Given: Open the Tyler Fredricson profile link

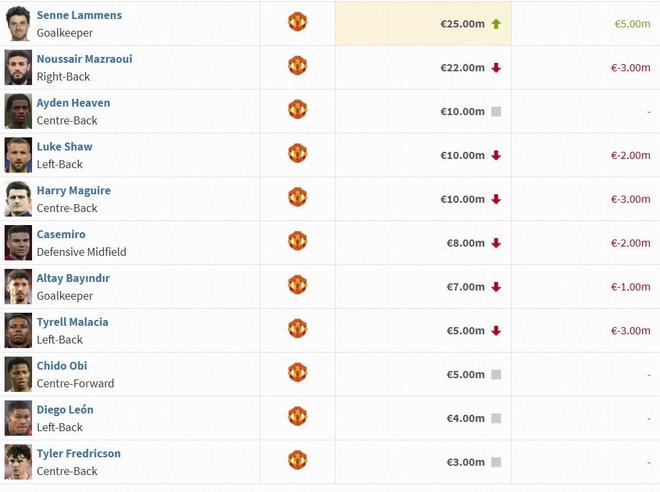Looking at the screenshot, I should 78,453.
